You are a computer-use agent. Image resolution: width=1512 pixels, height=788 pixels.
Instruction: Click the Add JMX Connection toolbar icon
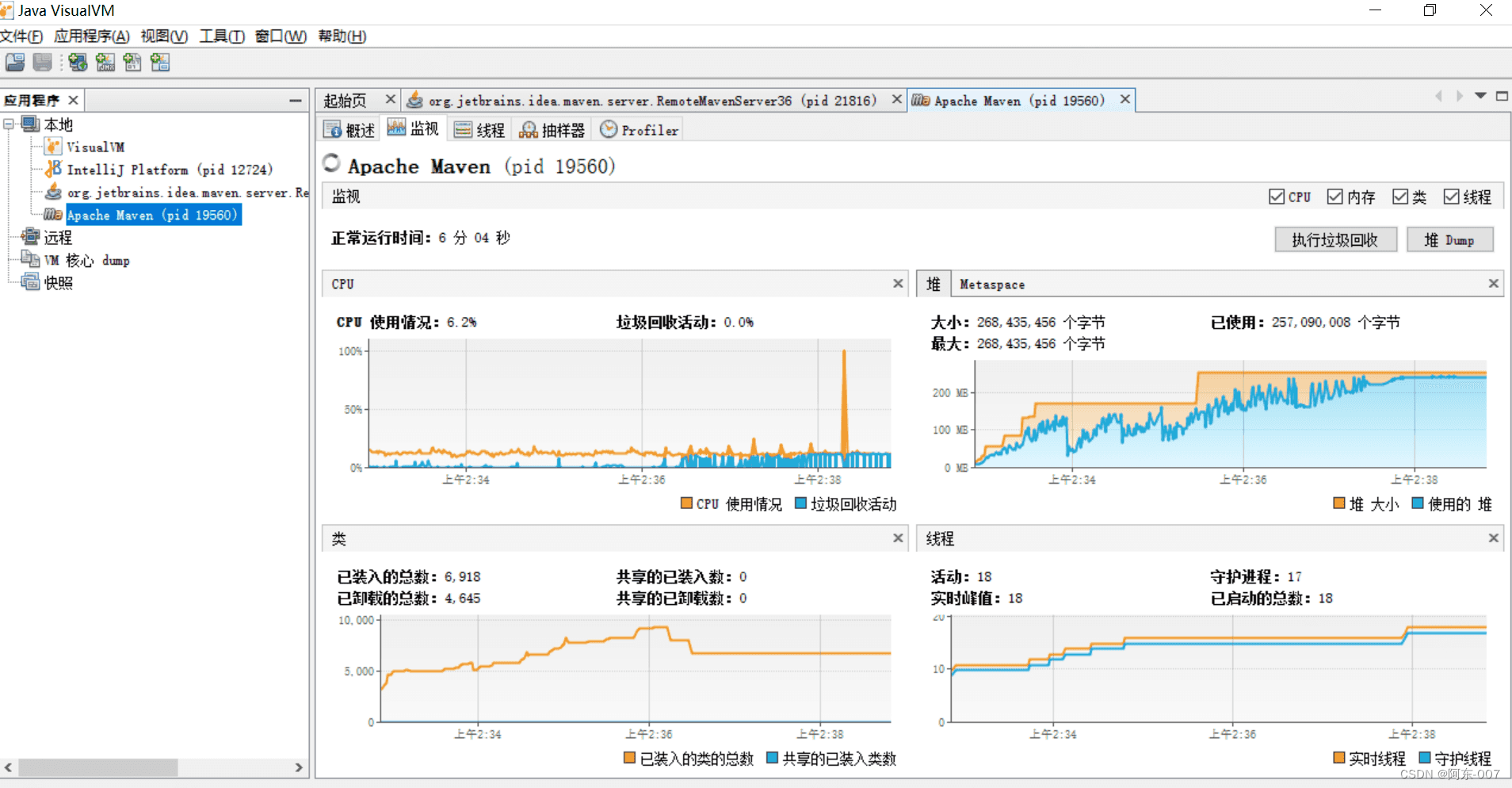pos(105,63)
